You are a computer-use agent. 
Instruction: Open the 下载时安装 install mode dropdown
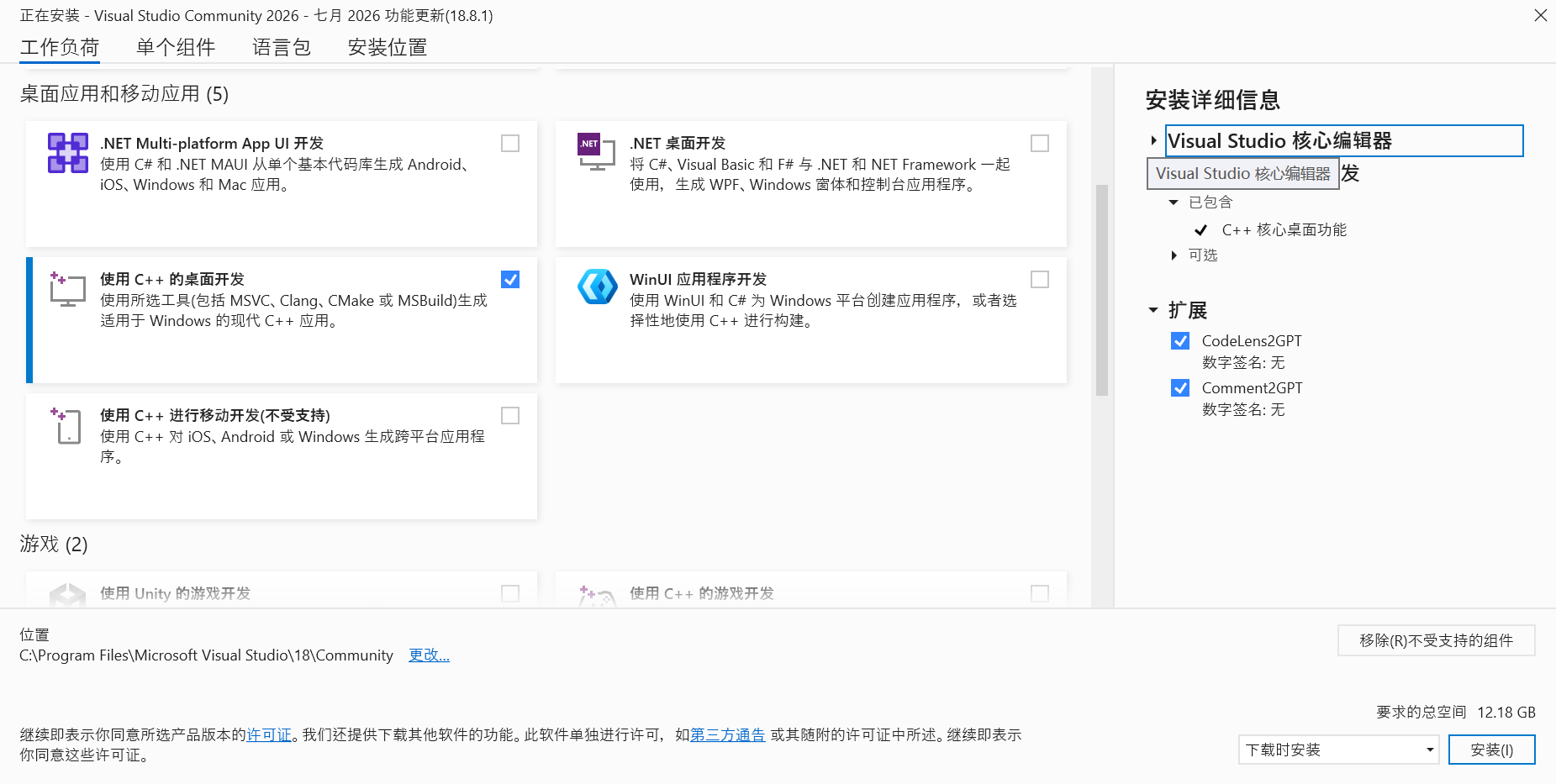point(1338,750)
